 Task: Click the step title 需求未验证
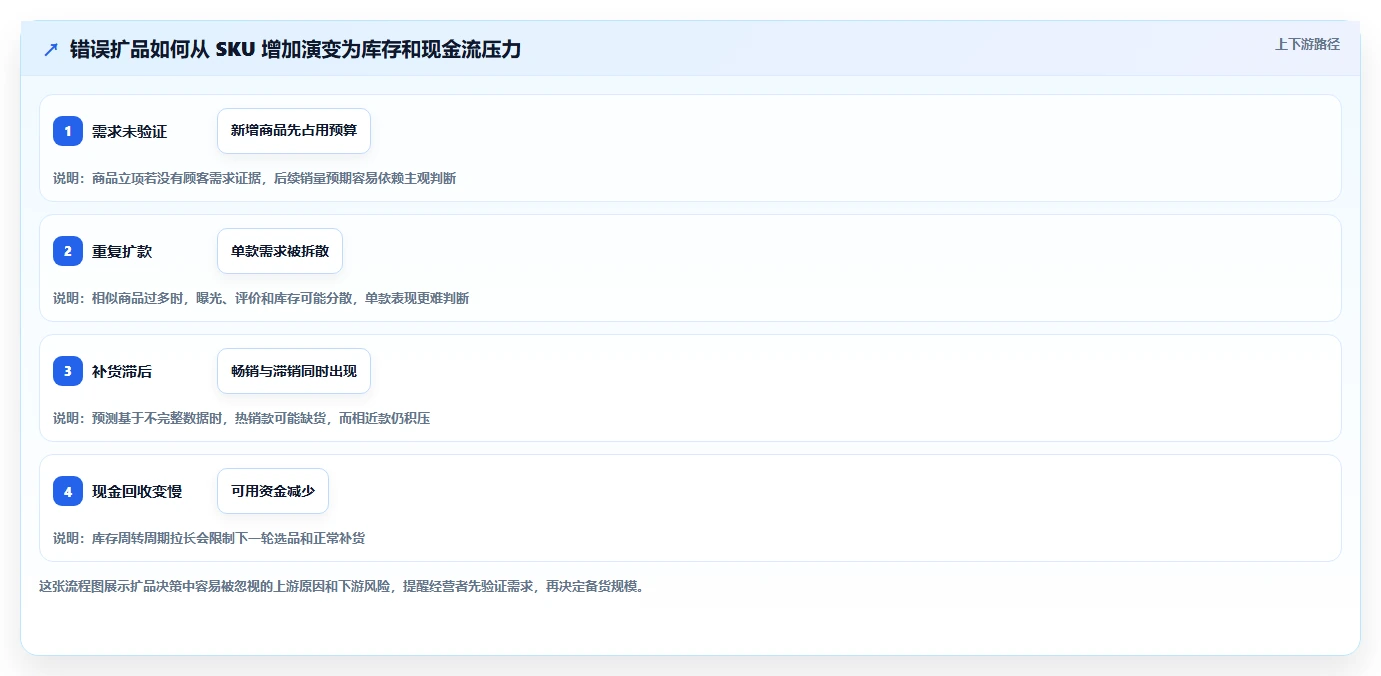pyautogui.click(x=129, y=131)
